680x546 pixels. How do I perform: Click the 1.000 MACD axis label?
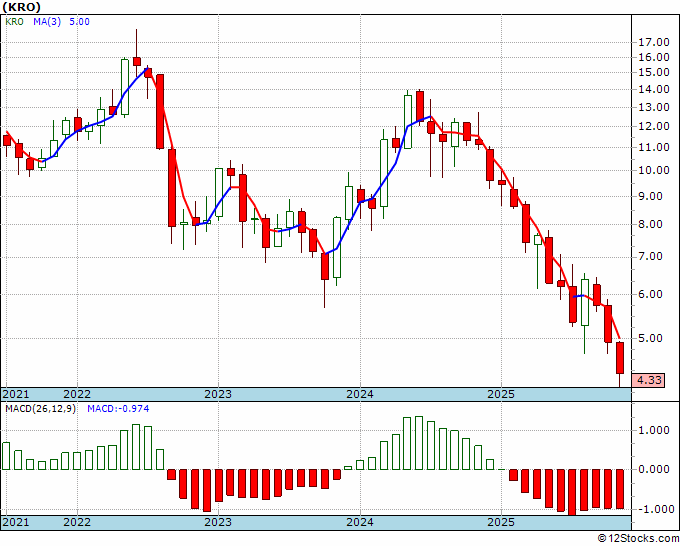pyautogui.click(x=654, y=430)
